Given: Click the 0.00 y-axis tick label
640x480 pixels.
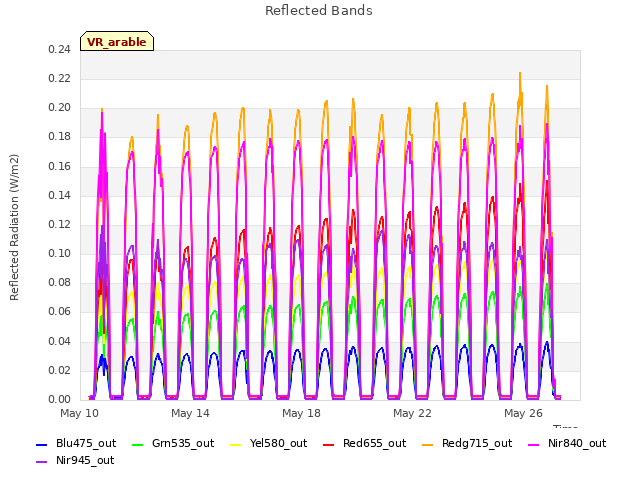Looking at the screenshot, I should coord(60,399).
